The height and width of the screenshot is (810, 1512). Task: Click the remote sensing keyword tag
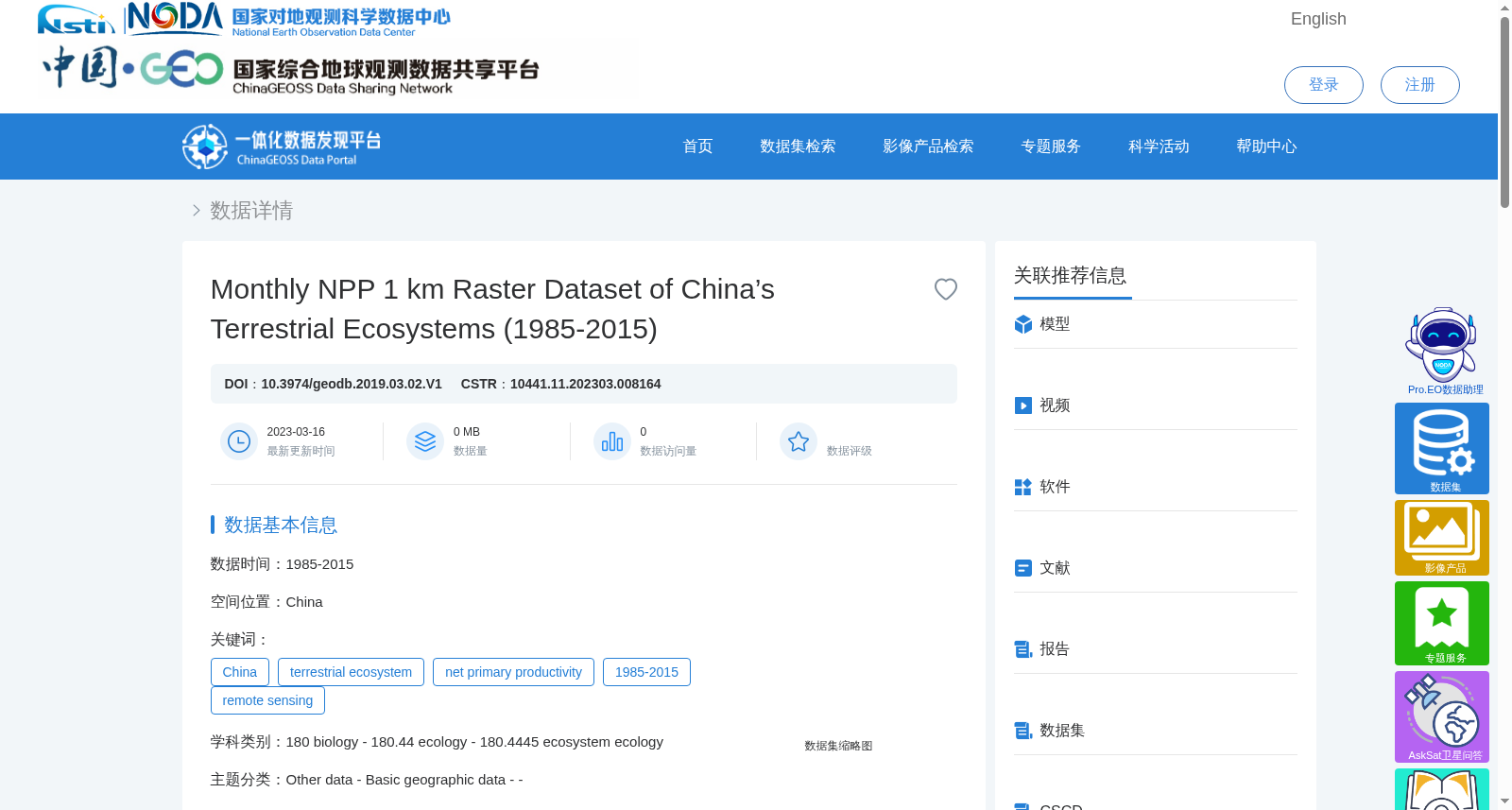(267, 700)
